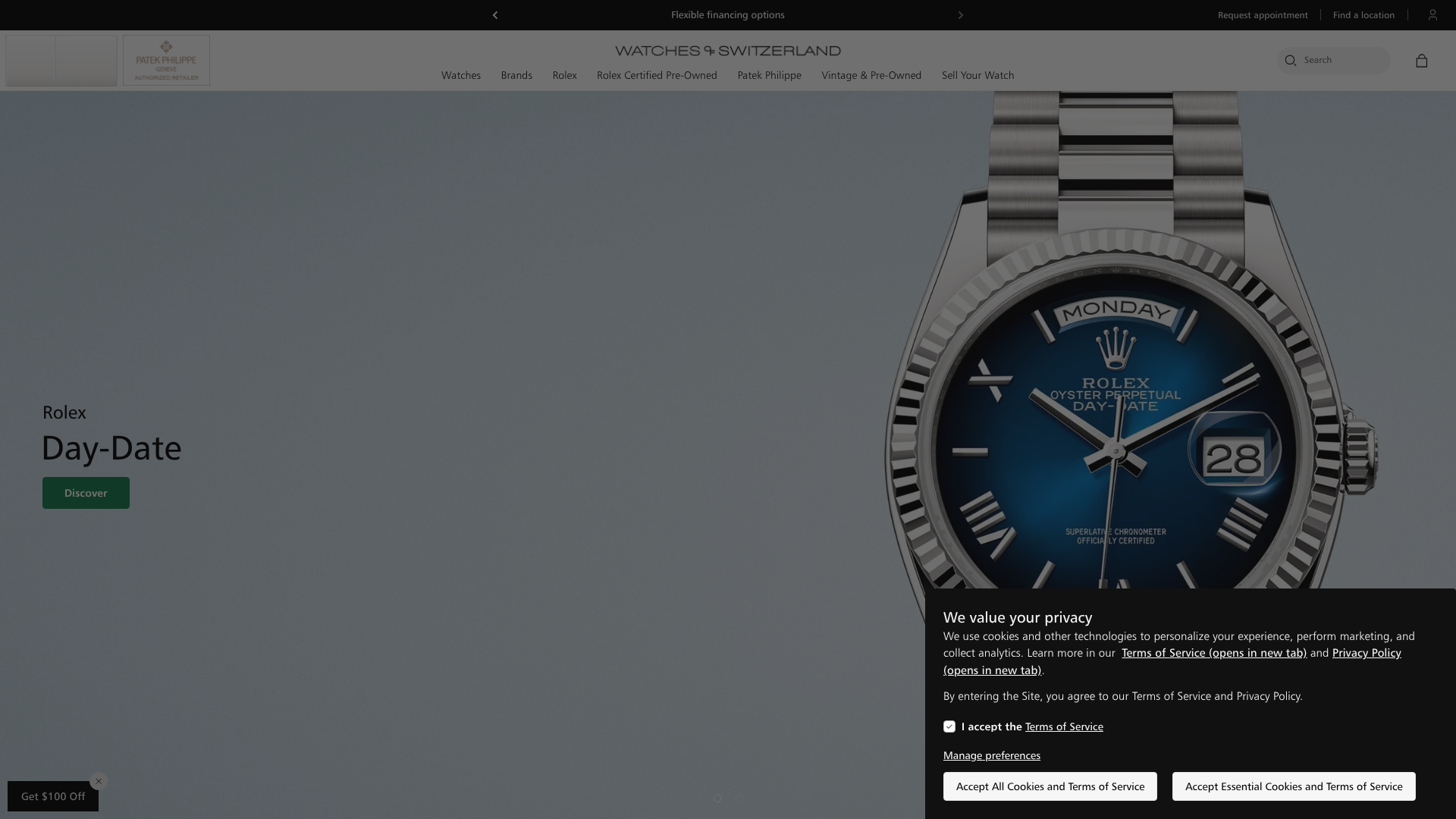
Task: Open Manage preferences in the privacy banner
Action: [x=991, y=755]
